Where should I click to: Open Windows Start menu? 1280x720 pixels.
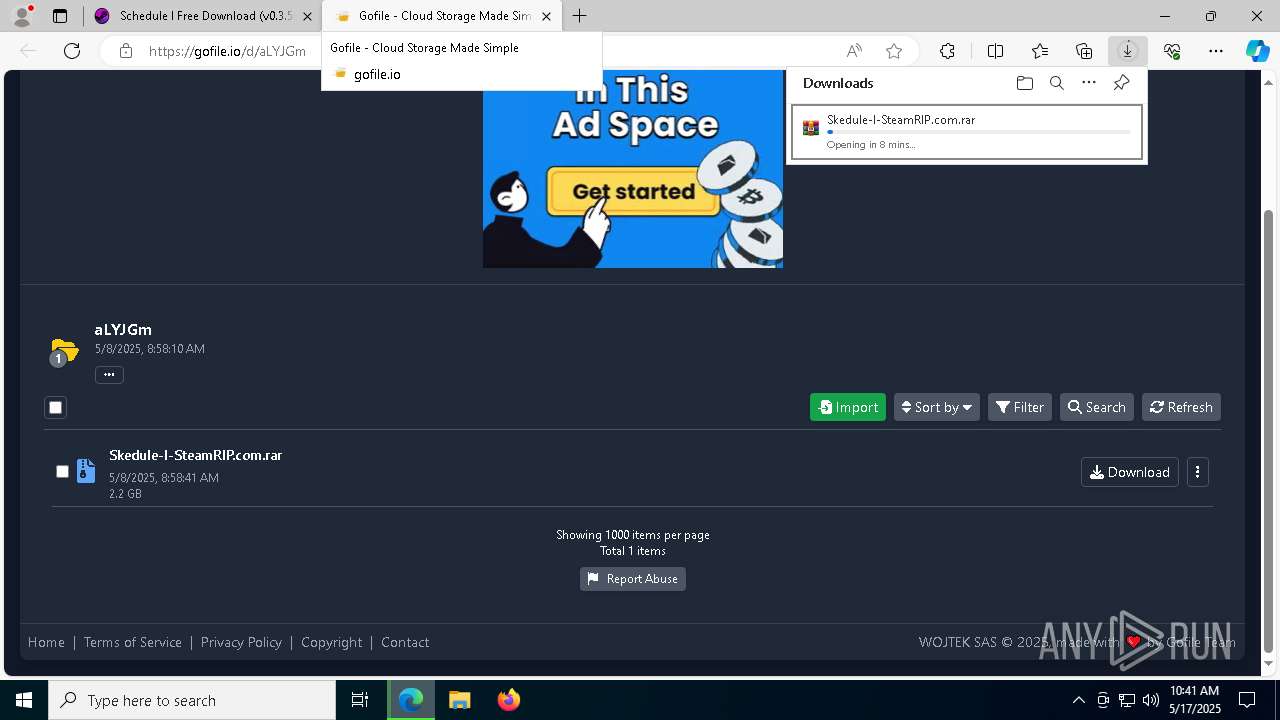click(x=24, y=700)
